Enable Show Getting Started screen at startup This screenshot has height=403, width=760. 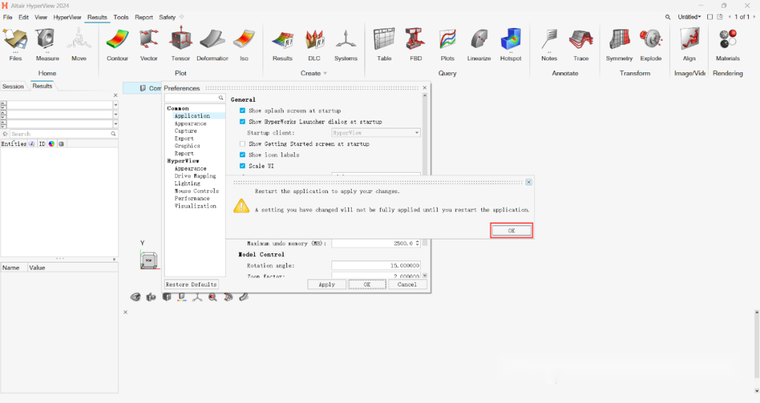[x=242, y=144]
